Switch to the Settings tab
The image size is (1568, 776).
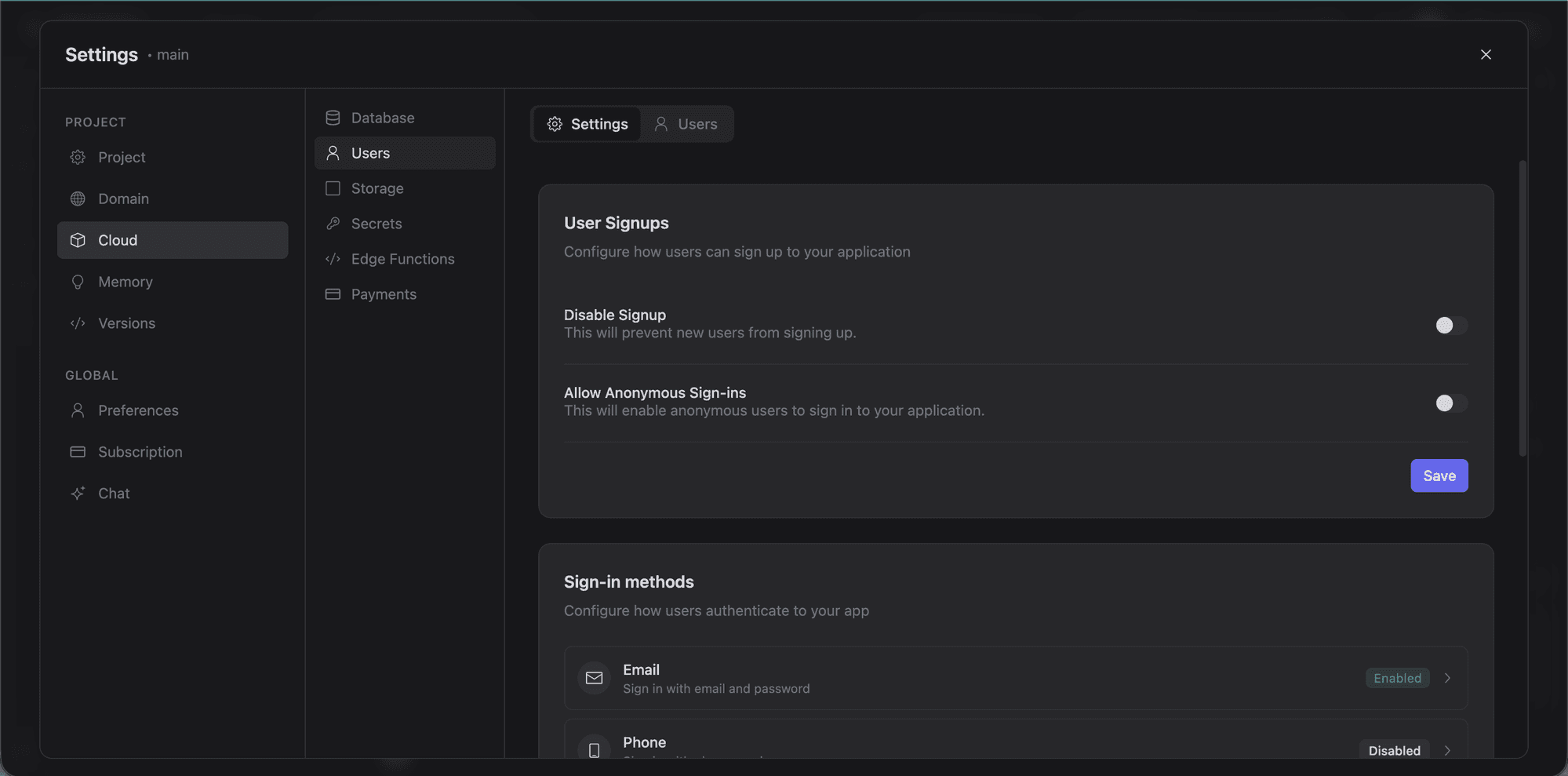point(588,124)
